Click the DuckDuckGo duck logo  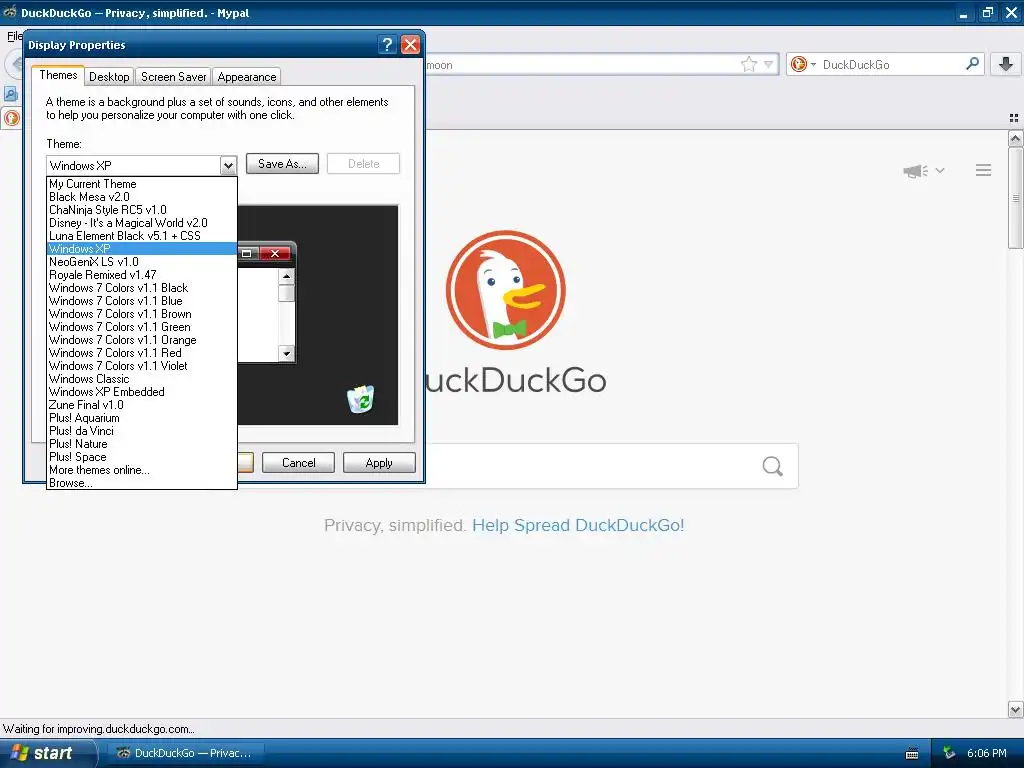tap(505, 289)
